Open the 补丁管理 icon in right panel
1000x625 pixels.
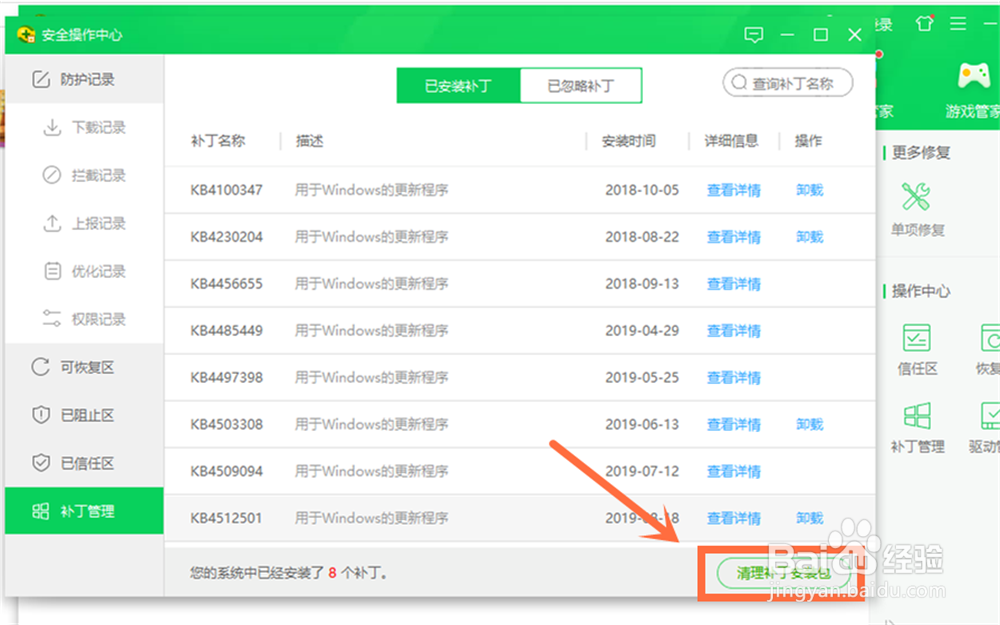coord(917,417)
